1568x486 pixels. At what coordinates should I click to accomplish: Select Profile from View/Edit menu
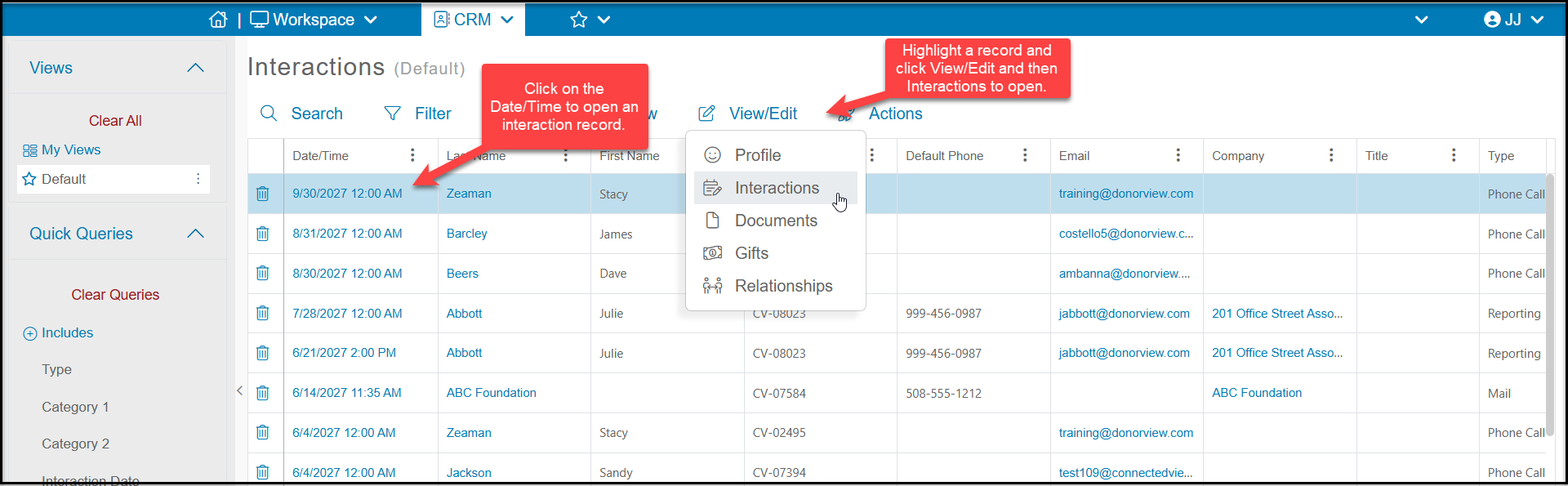click(x=776, y=155)
